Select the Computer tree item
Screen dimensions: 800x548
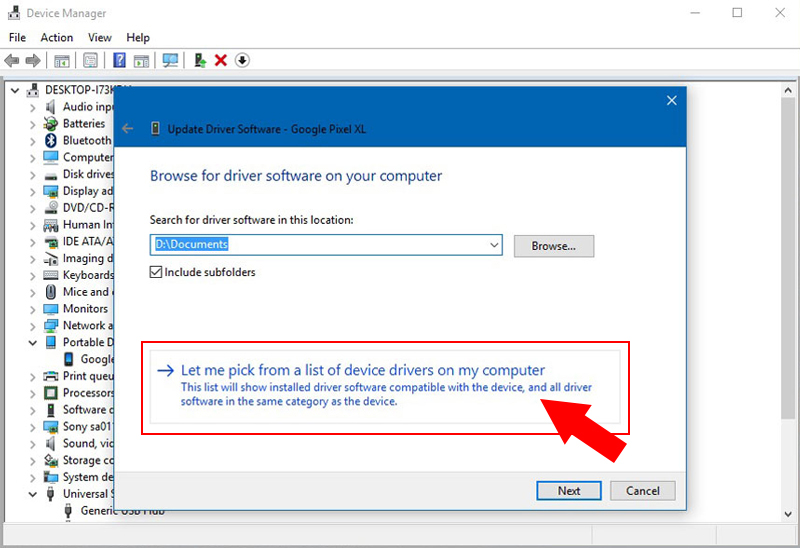click(x=88, y=157)
